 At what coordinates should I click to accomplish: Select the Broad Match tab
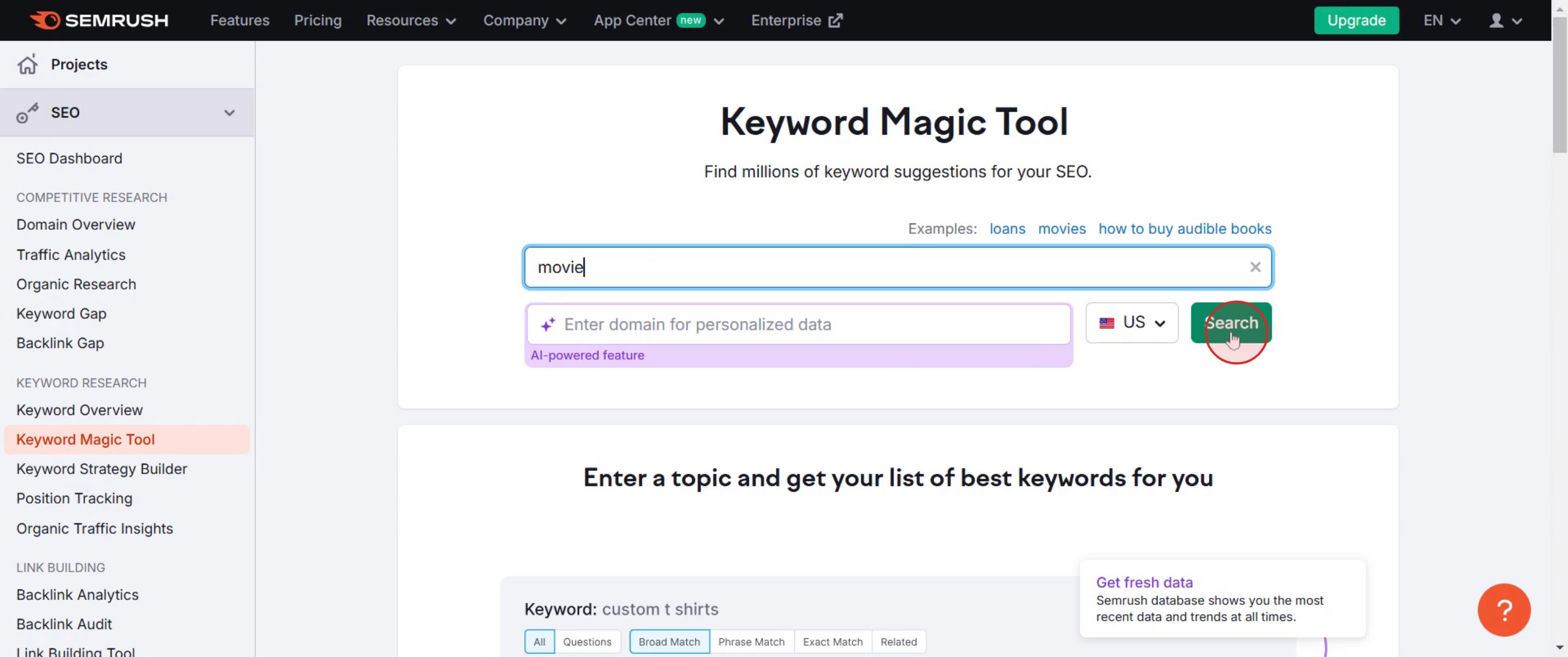tap(669, 642)
